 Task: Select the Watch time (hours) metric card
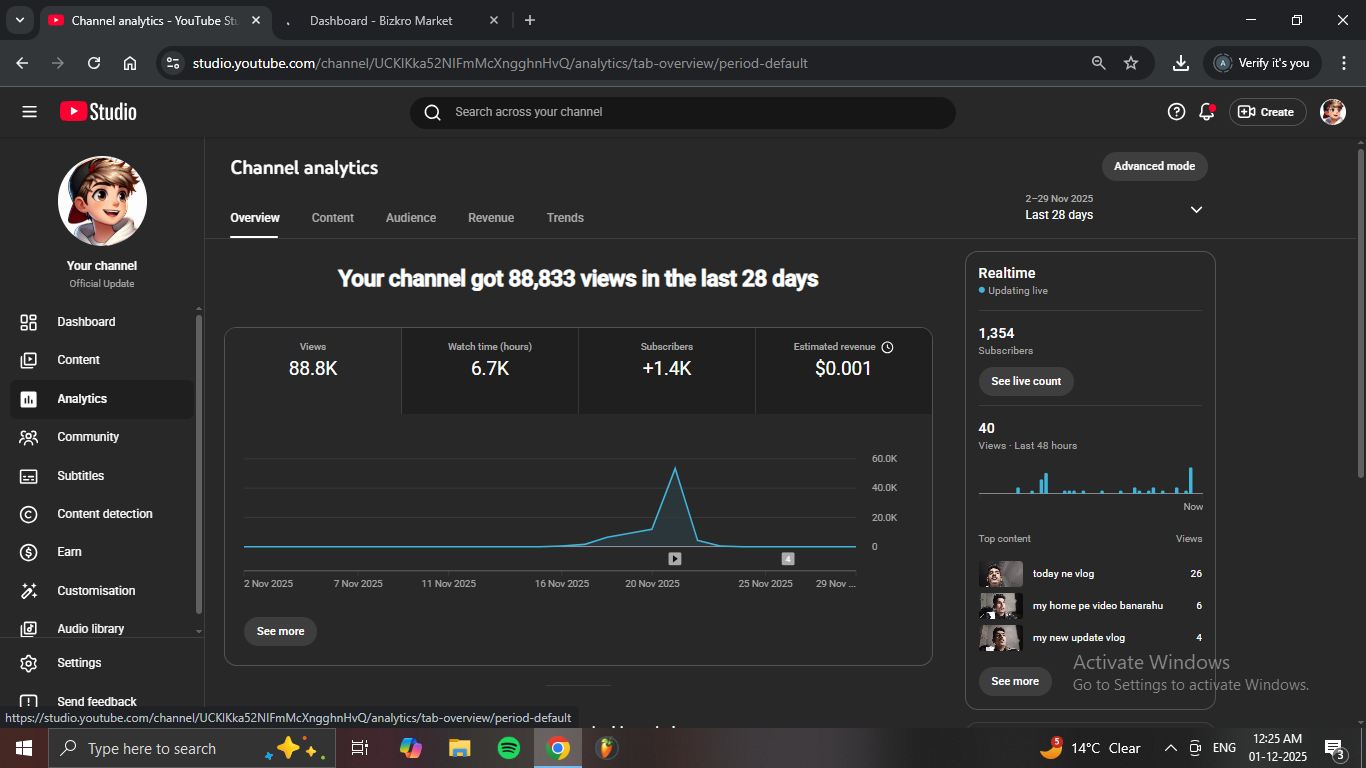[490, 370]
